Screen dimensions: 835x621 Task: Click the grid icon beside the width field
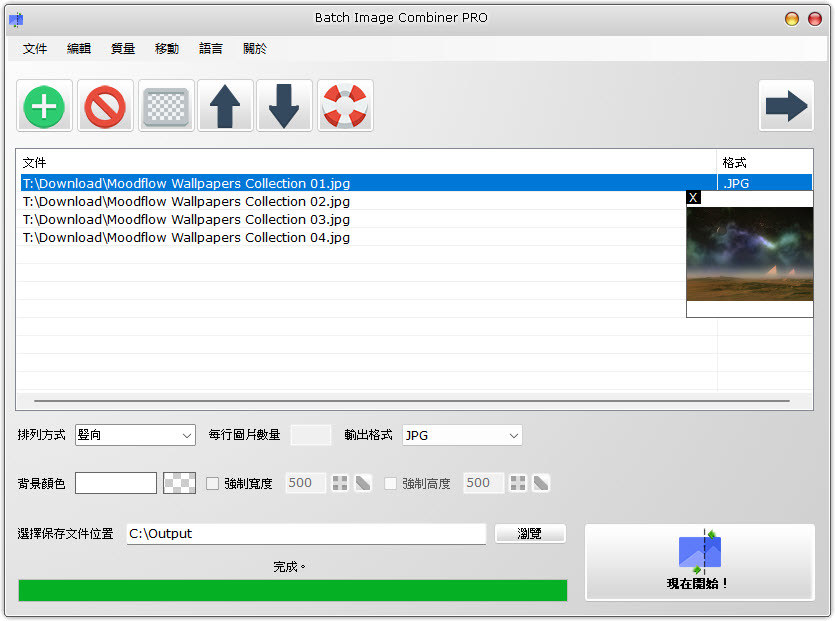pos(340,483)
